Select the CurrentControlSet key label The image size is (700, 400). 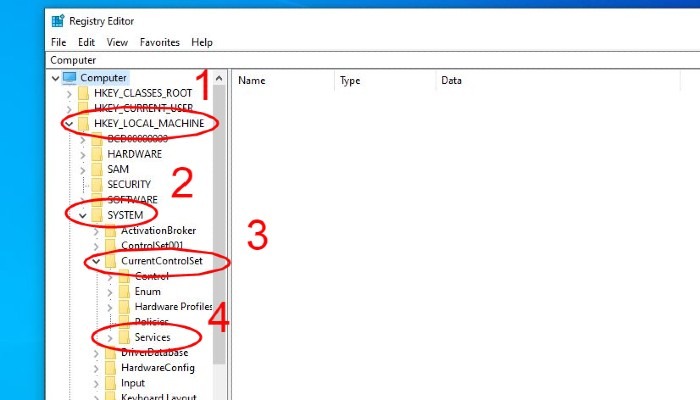pos(162,261)
